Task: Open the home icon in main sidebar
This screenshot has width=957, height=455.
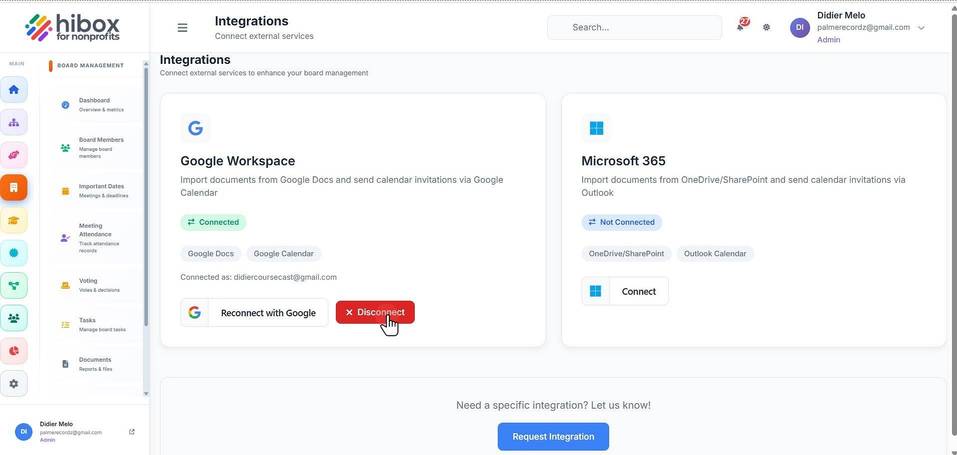Action: point(14,90)
